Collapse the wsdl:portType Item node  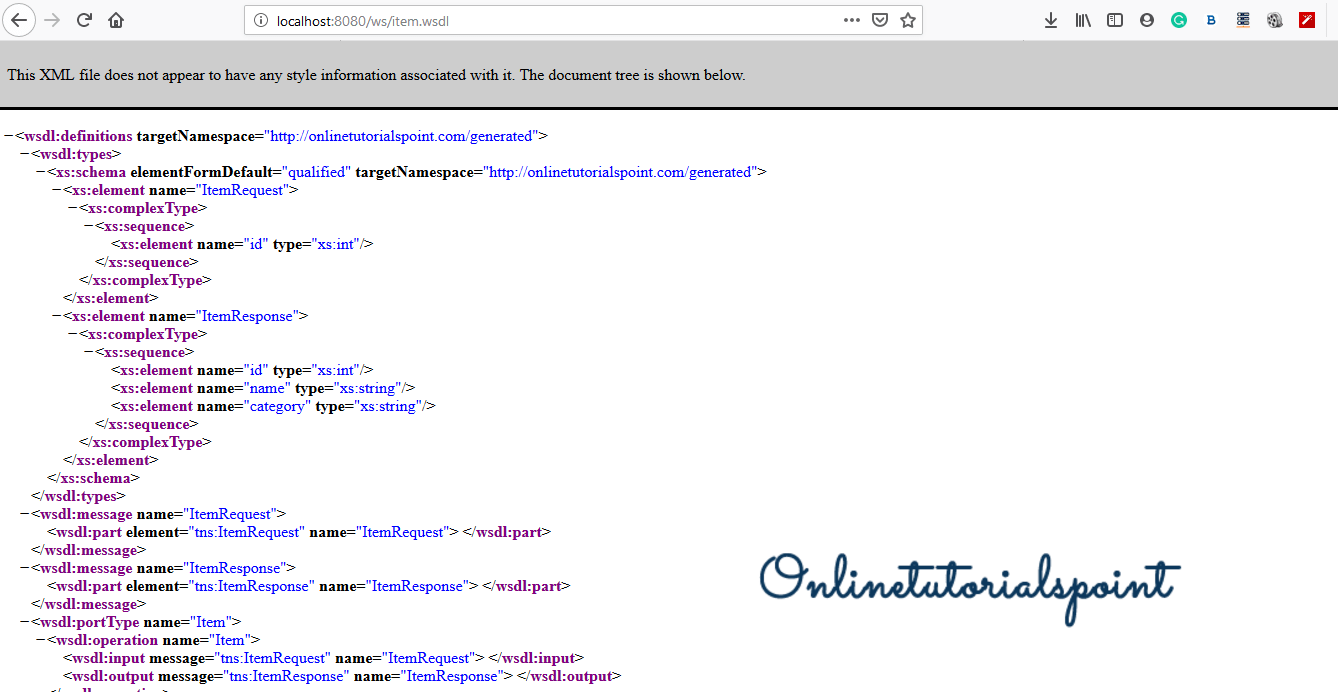(25, 622)
